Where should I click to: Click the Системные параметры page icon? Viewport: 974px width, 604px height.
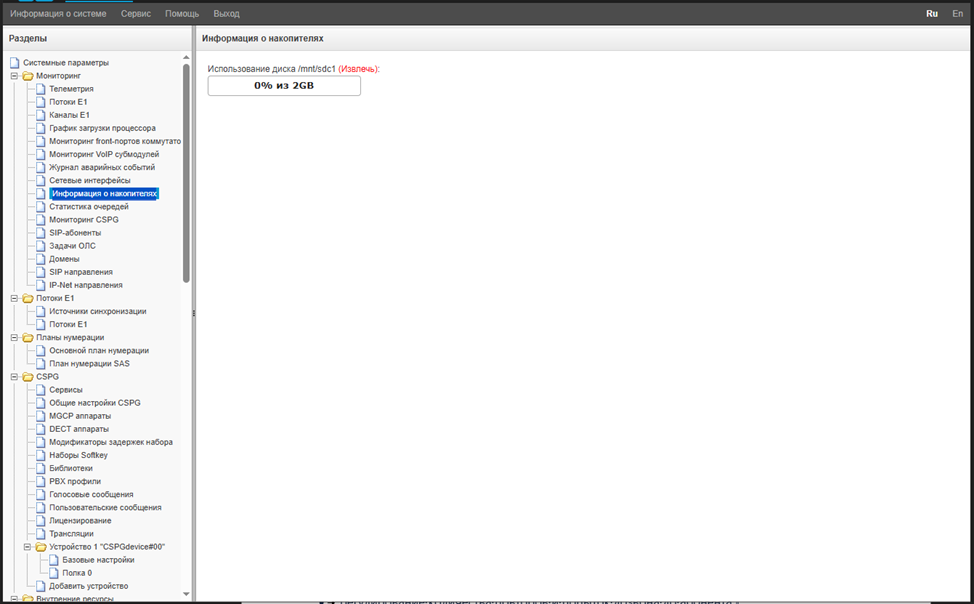[15, 63]
